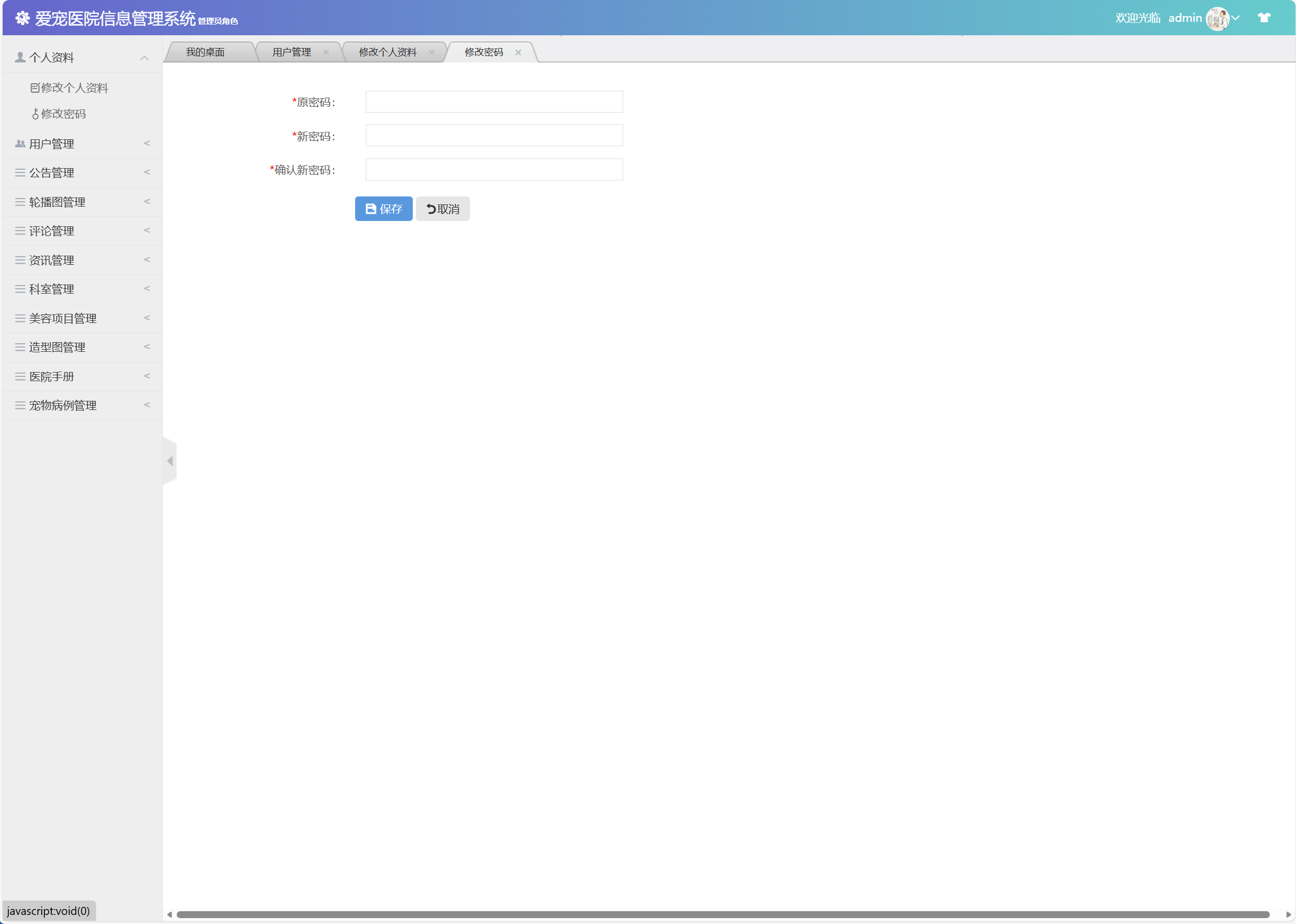Screen dimensions: 1296x924
Task: Click the 确认新密码 input field
Action: click(x=494, y=170)
